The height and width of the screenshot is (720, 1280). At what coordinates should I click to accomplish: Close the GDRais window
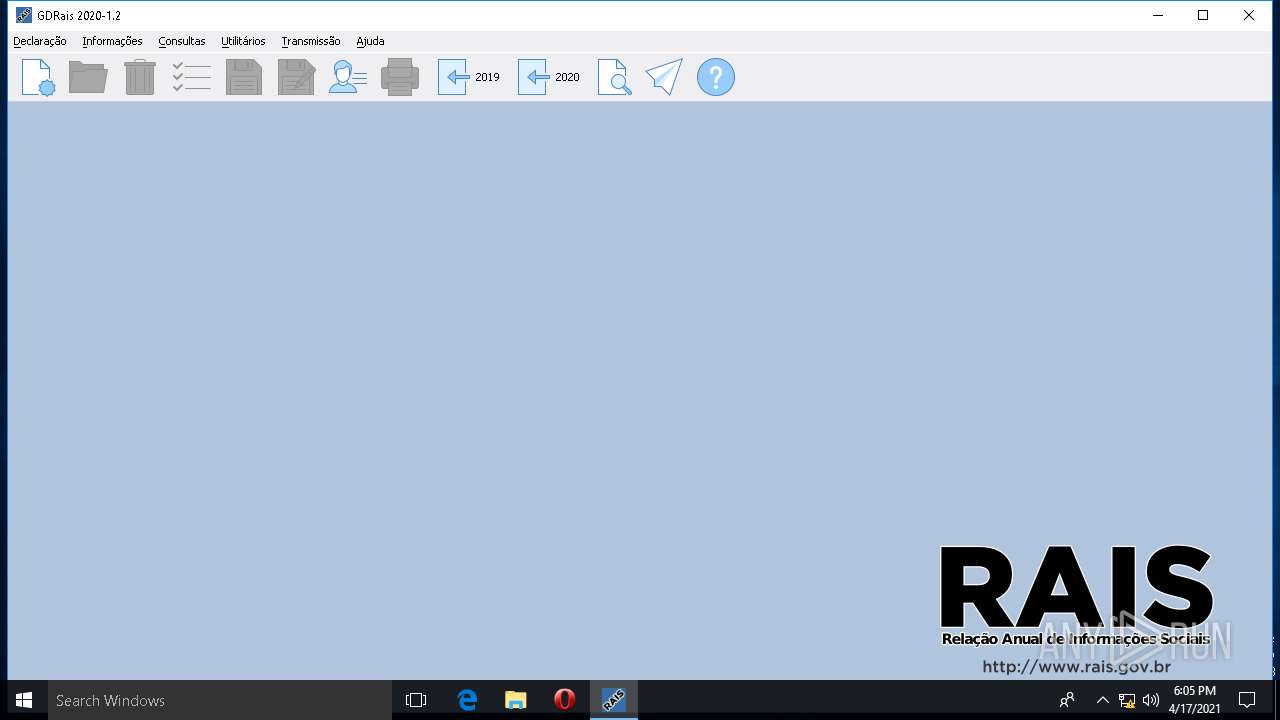tap(1249, 15)
